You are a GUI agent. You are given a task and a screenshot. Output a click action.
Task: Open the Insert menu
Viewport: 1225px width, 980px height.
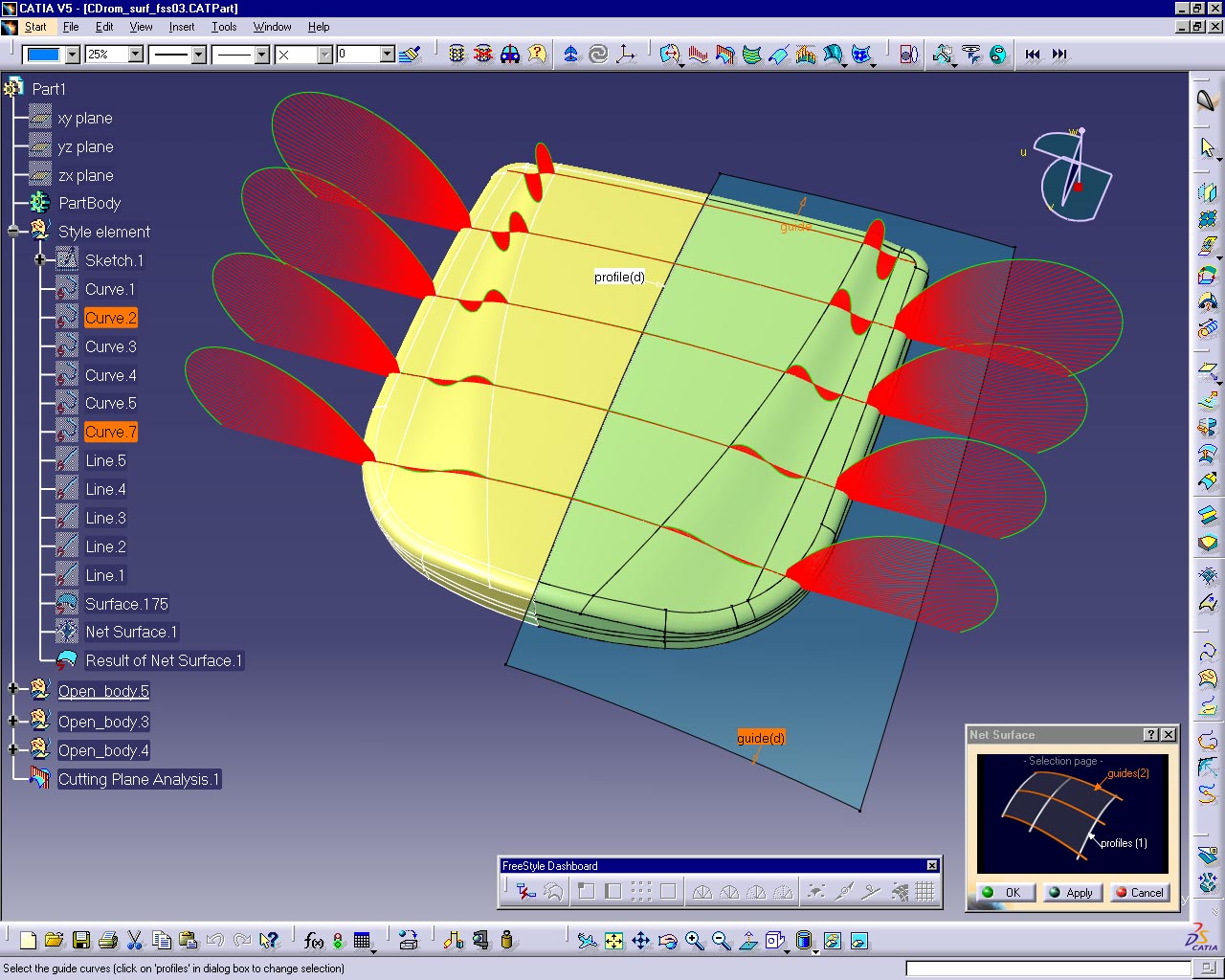coord(182,27)
